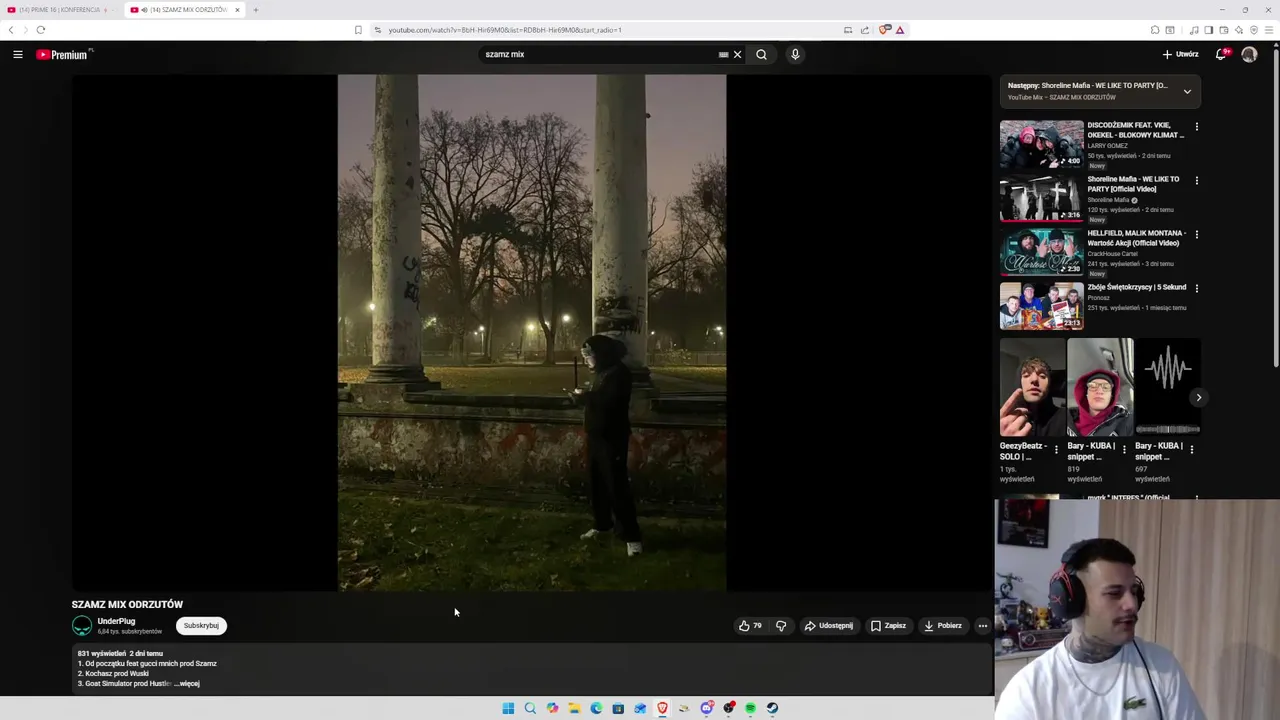
Task: Open GeezyBeatz SOLO short
Action: point(1032,387)
